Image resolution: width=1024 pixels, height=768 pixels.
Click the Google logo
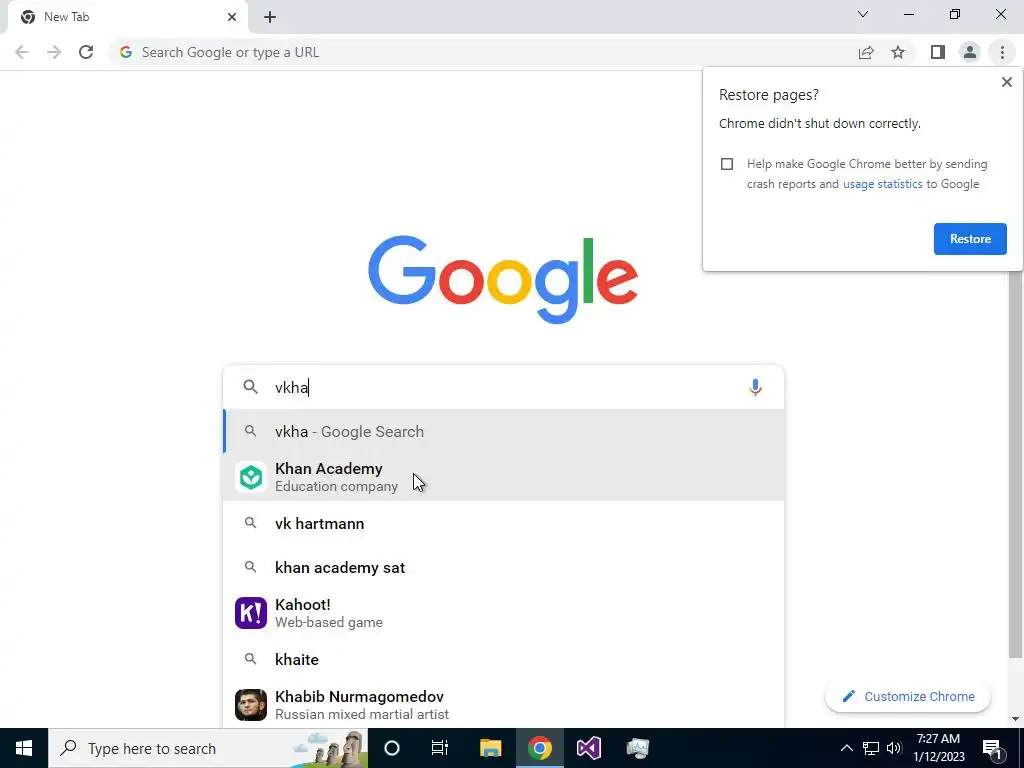click(503, 280)
